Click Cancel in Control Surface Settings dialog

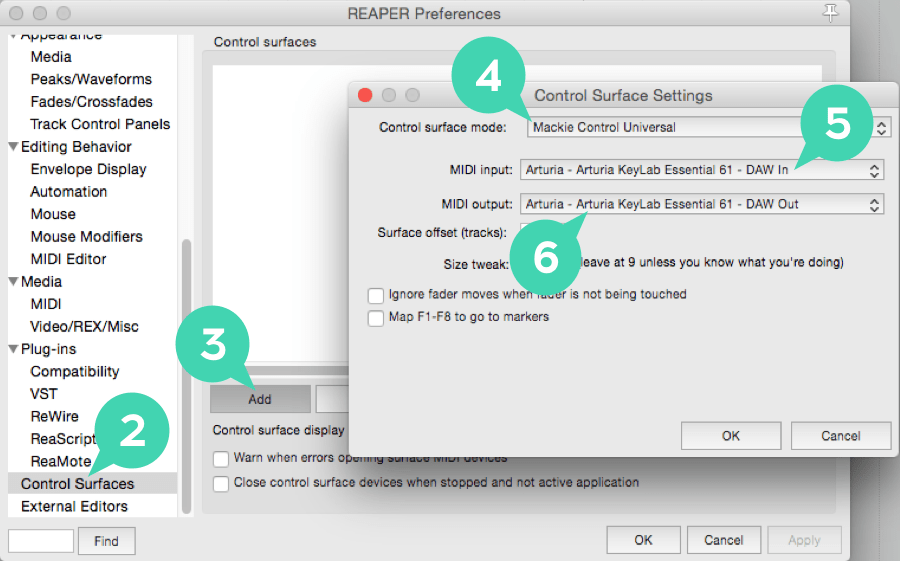coord(841,436)
